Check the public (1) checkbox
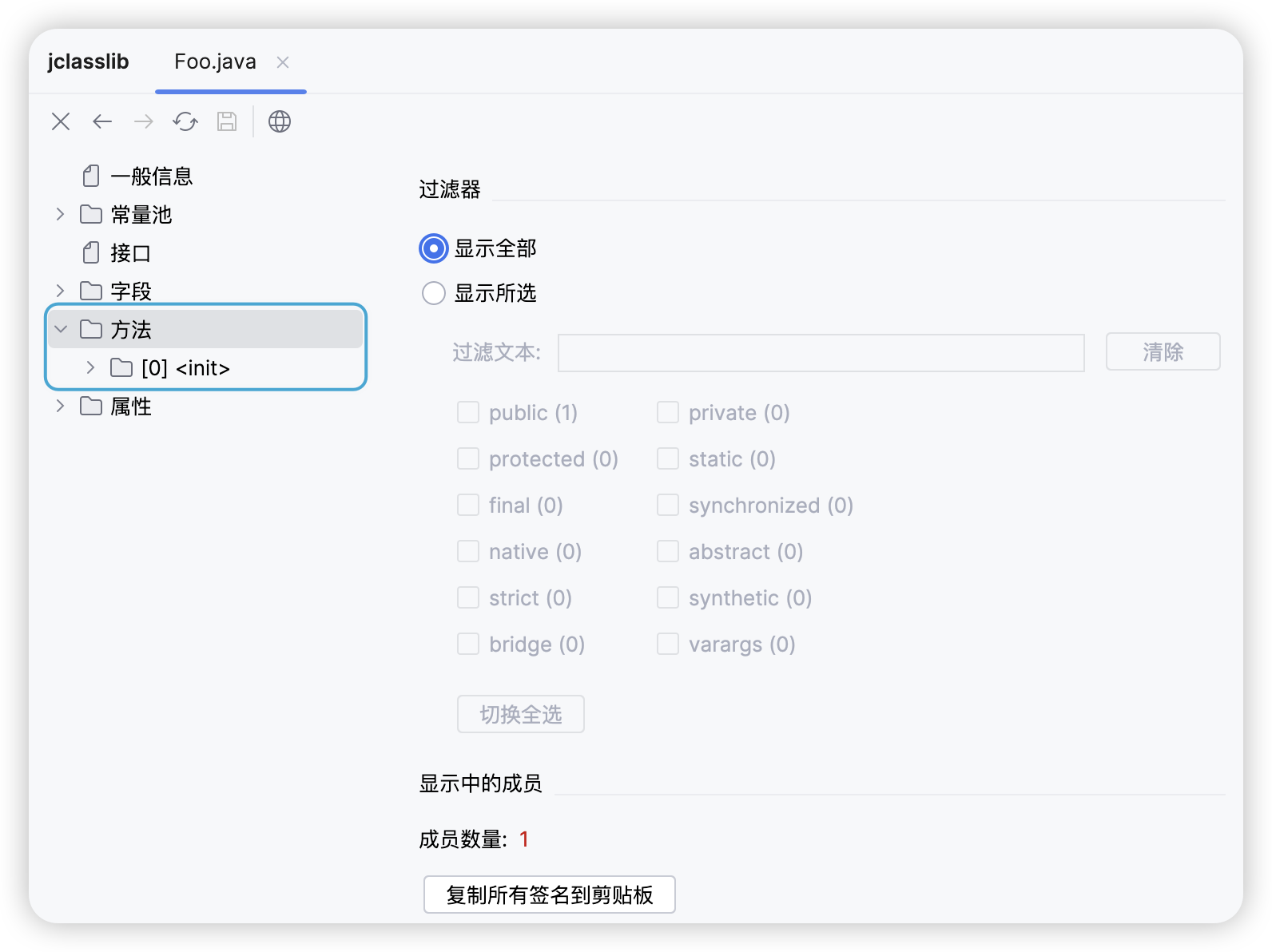1272x952 pixels. (x=468, y=413)
